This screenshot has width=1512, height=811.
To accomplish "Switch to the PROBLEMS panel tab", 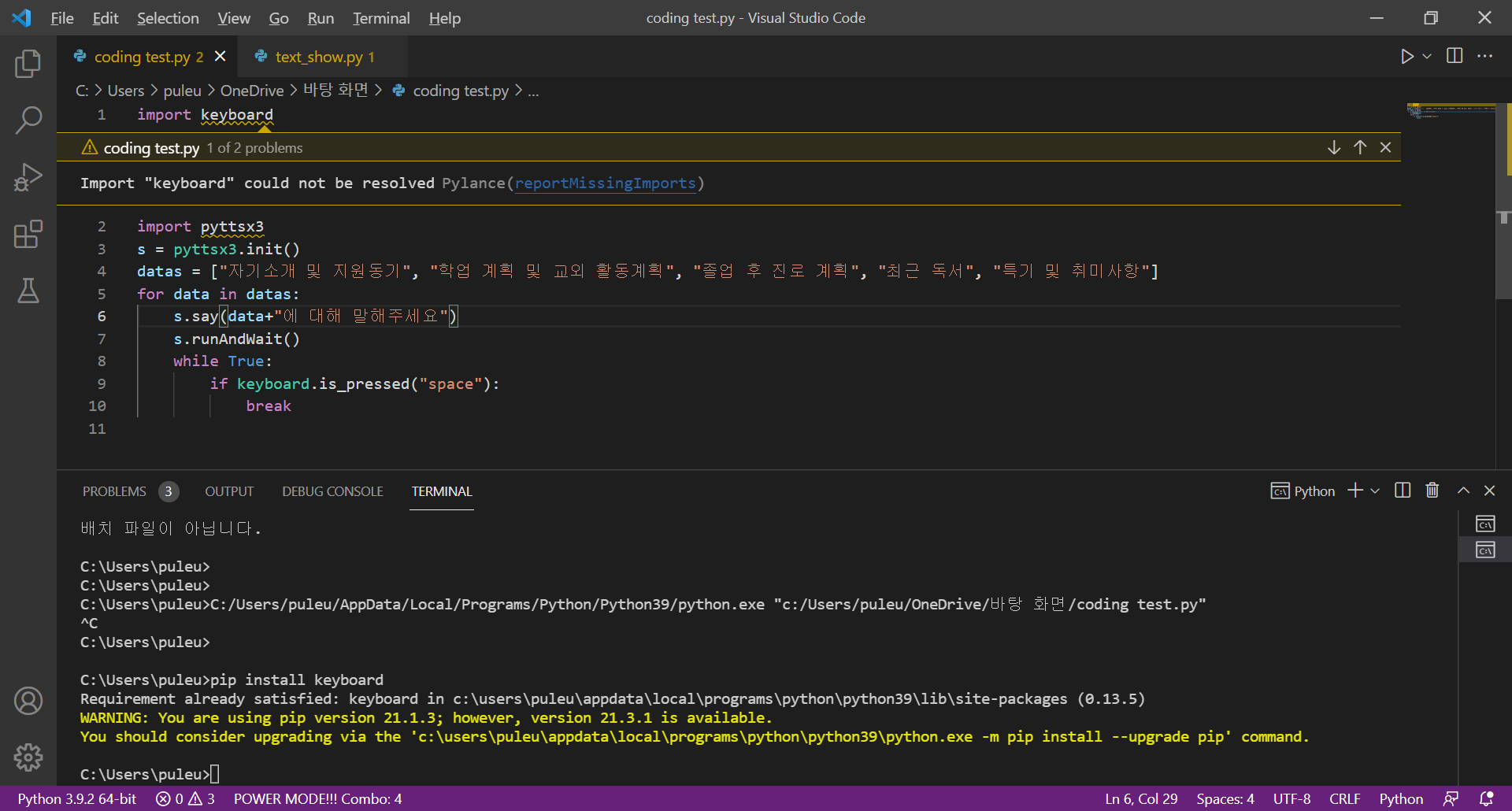I will pos(114,491).
